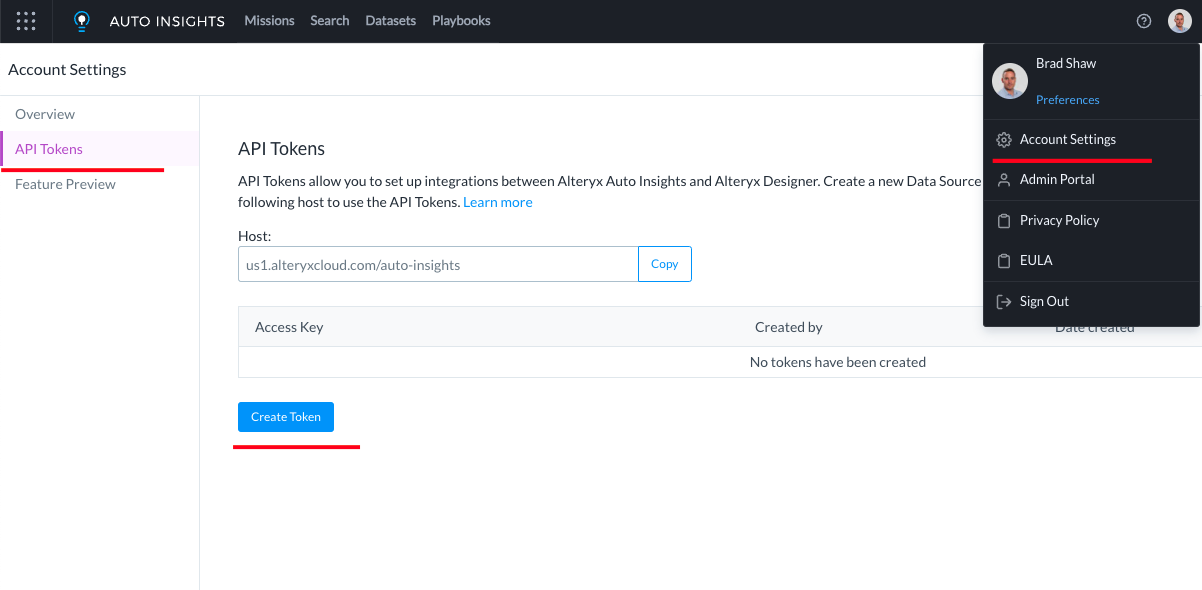Viewport: 1202px width, 590px height.
Task: Open the app launcher grid icon
Action: point(26,21)
